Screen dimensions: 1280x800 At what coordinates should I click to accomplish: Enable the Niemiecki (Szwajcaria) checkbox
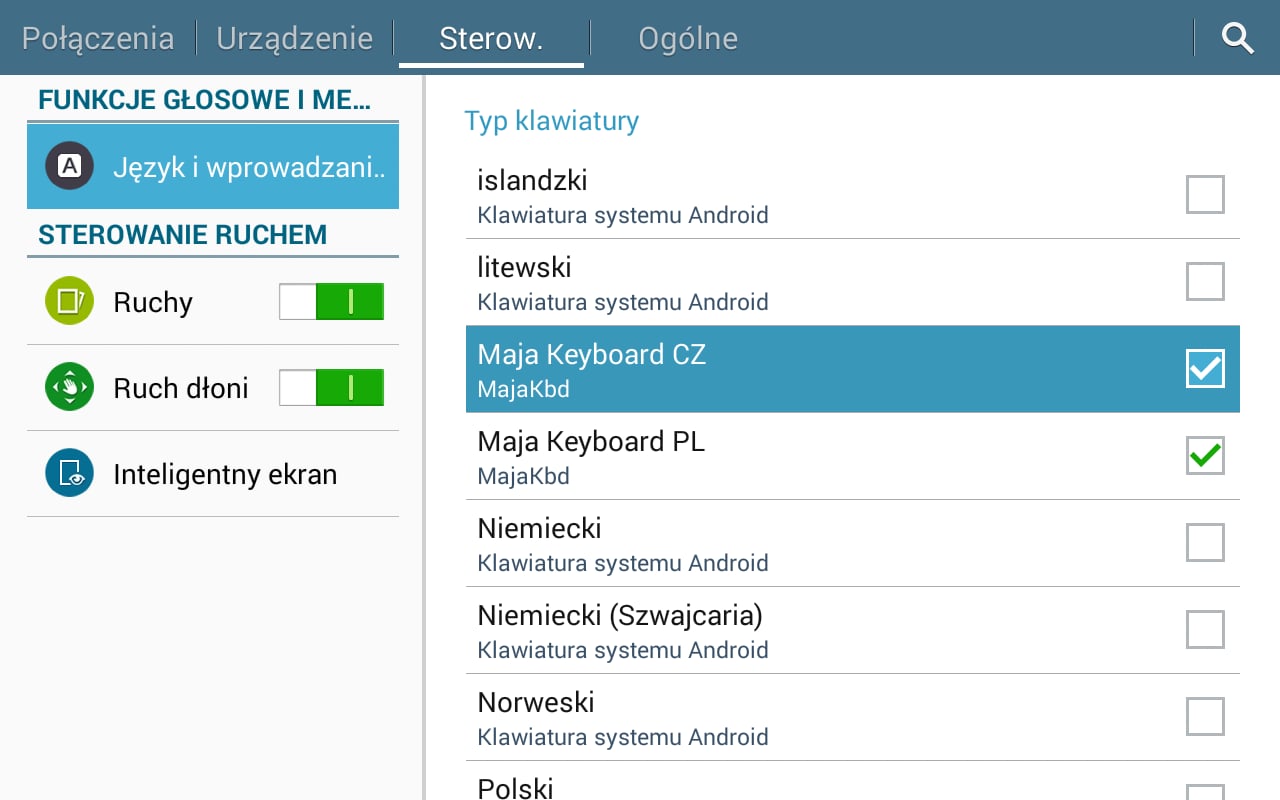click(x=1205, y=630)
